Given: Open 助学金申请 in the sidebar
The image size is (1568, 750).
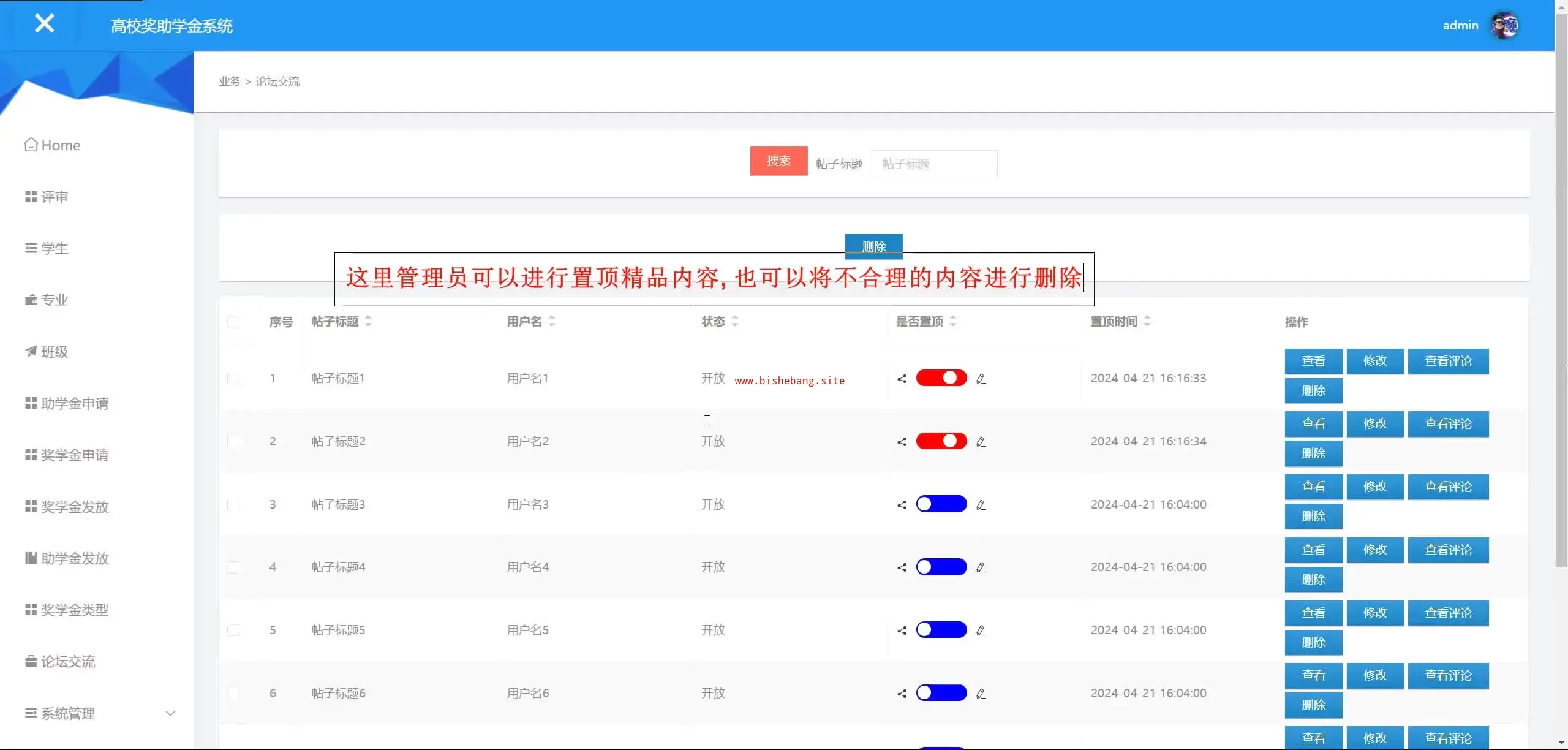Looking at the screenshot, I should pyautogui.click(x=74, y=403).
